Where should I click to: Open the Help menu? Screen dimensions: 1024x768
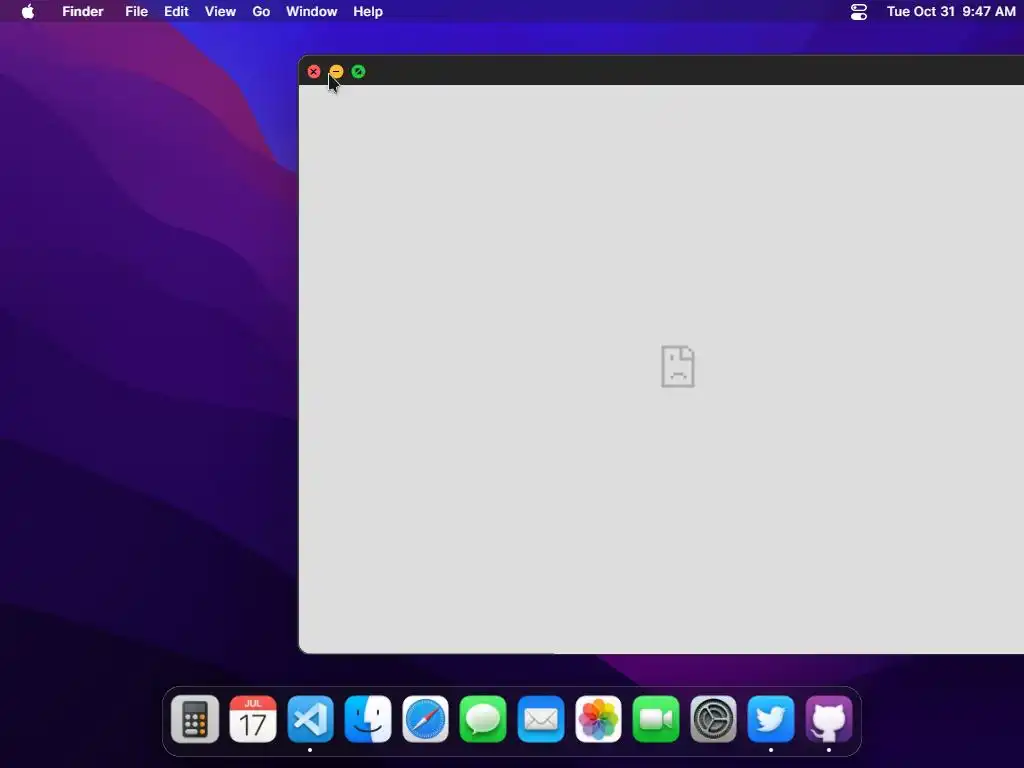368,12
